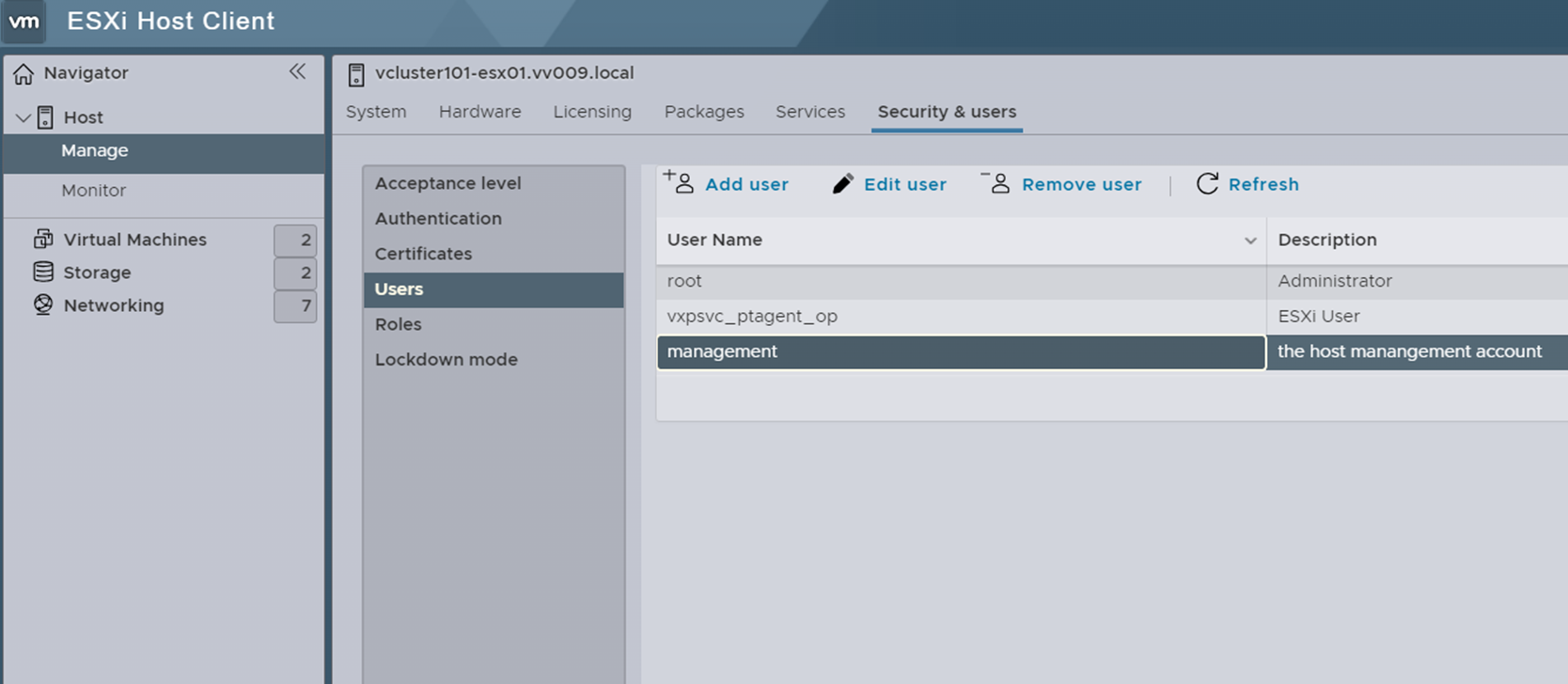1568x684 pixels.
Task: Click the Add user person-plus icon
Action: click(x=679, y=182)
